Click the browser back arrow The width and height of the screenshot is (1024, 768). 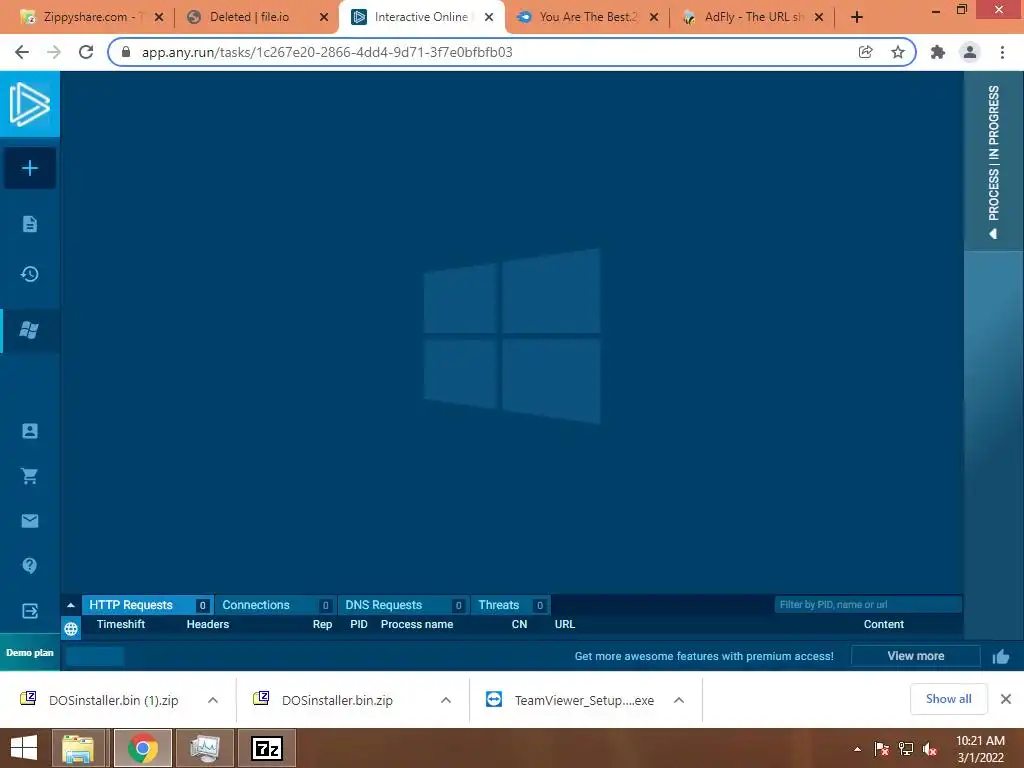coord(22,52)
